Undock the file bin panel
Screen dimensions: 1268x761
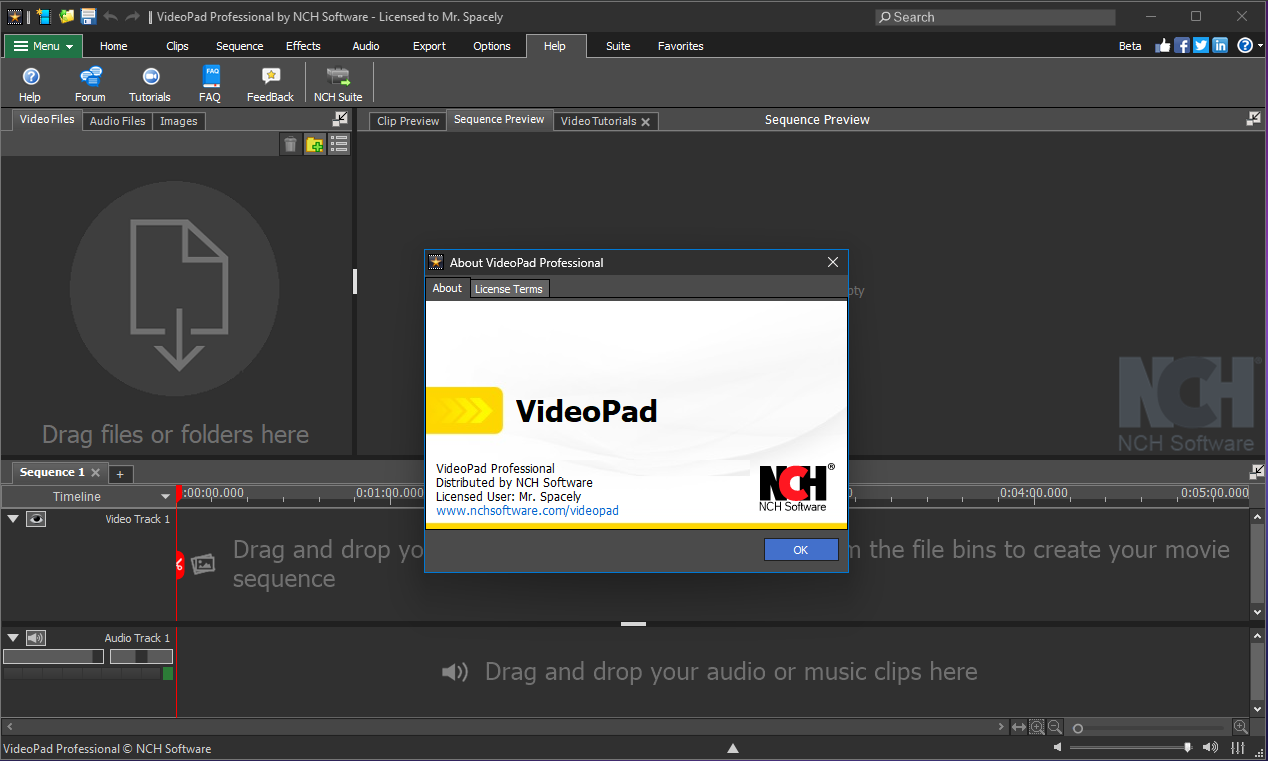[x=340, y=119]
